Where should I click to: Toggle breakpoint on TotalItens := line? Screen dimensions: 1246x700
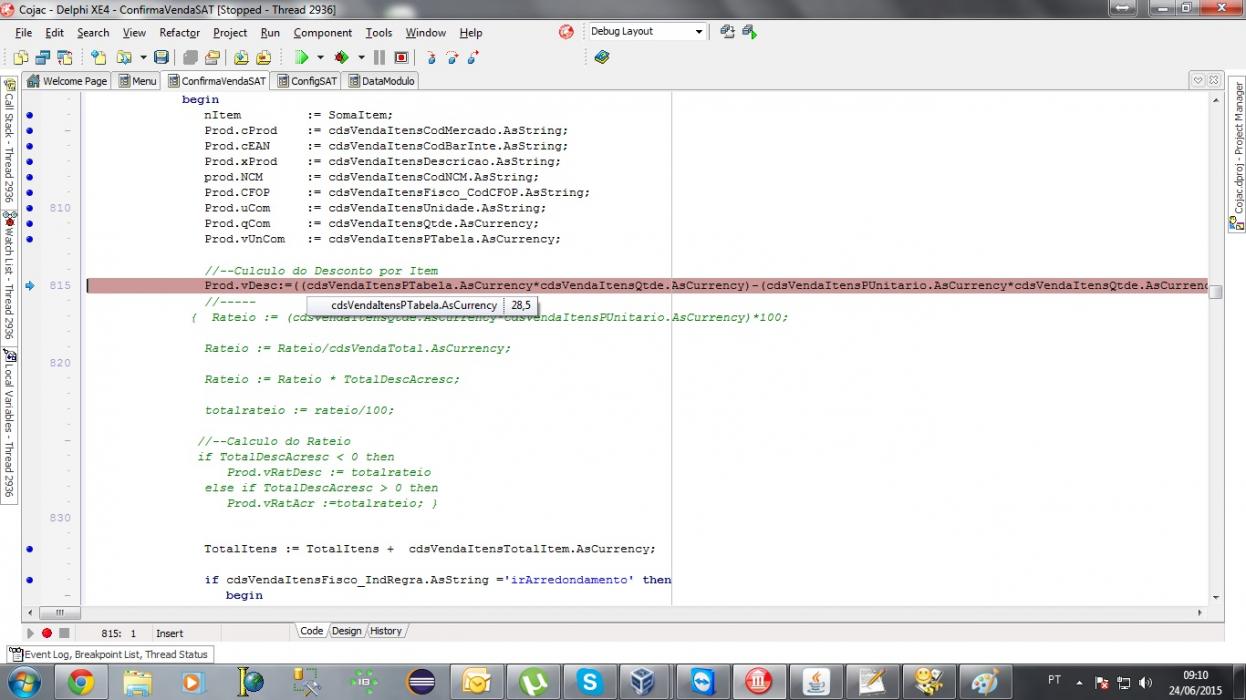[30, 549]
